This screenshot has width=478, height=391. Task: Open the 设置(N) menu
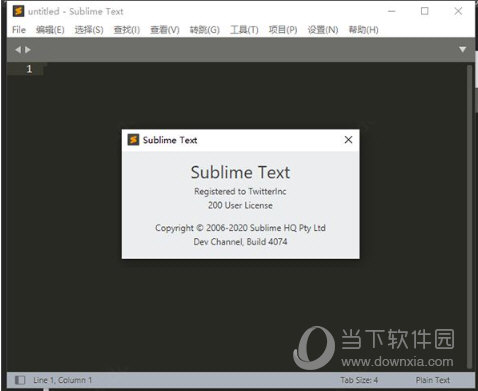point(323,30)
